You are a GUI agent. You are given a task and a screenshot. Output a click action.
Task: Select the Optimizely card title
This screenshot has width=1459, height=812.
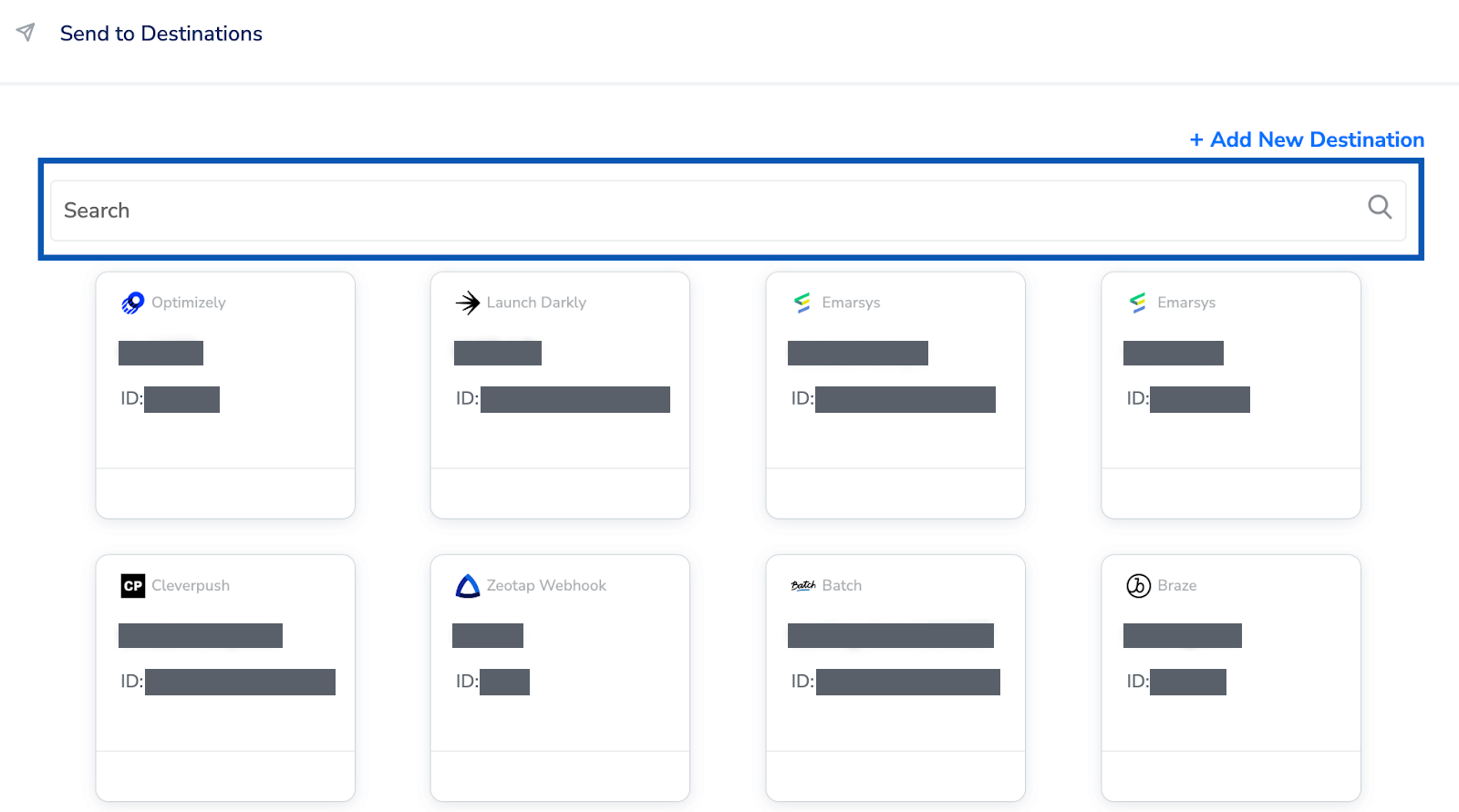click(x=189, y=303)
